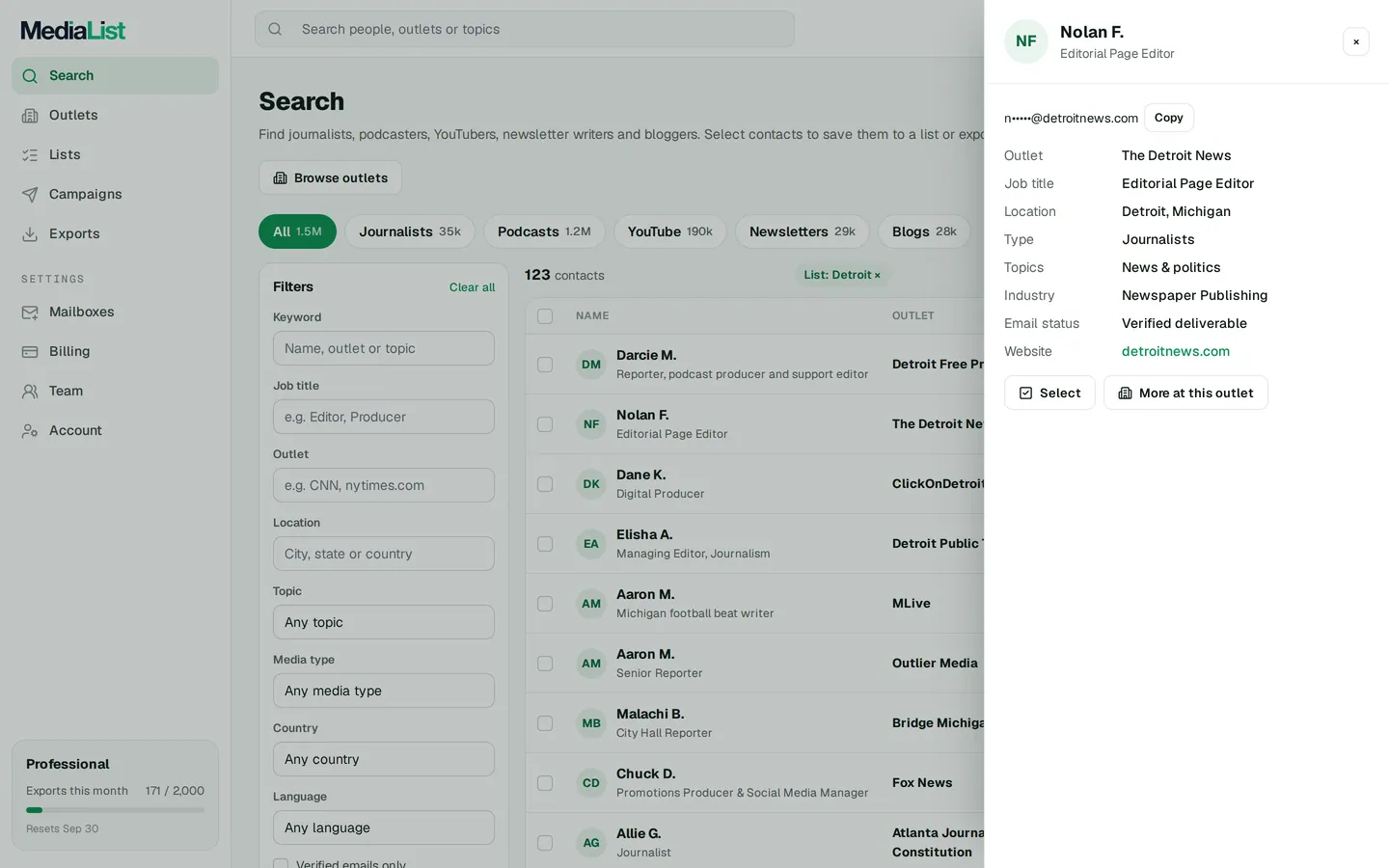The image size is (1389, 868).
Task: Click the Select button for Nolan F.
Action: [1049, 393]
